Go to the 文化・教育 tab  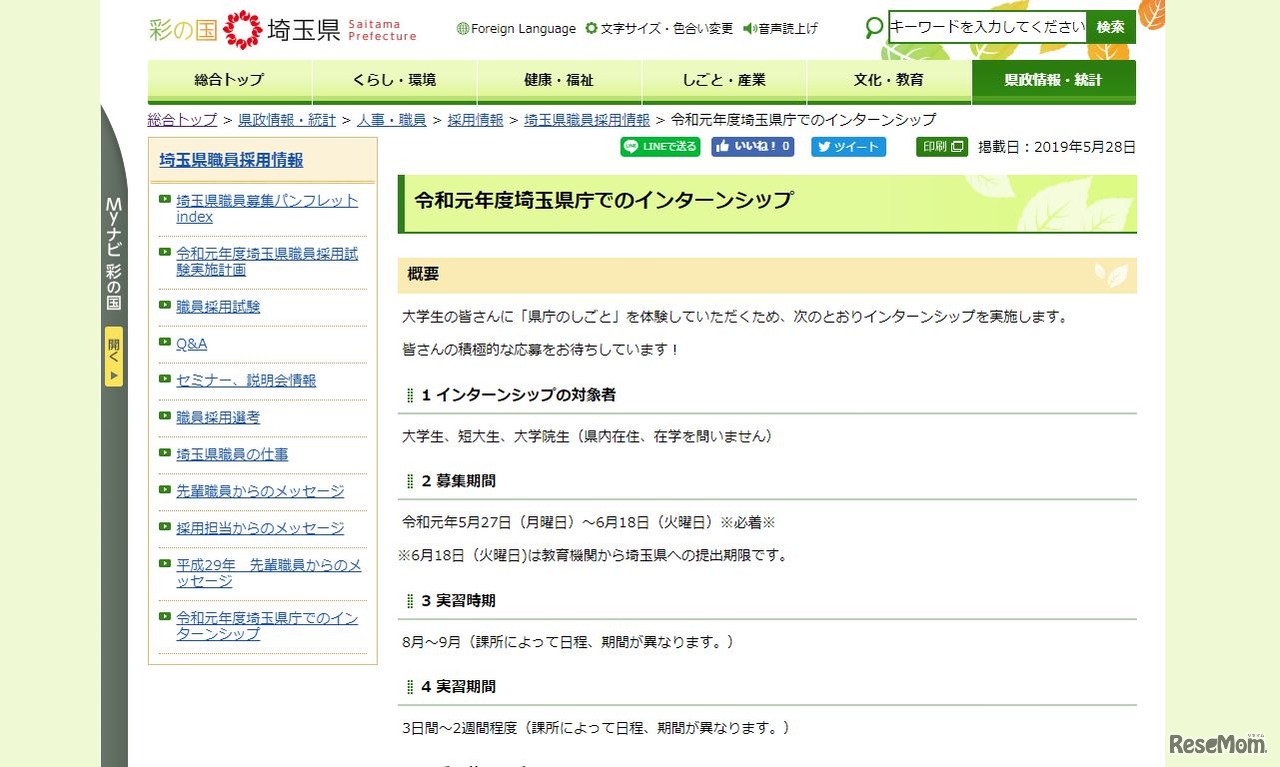point(889,80)
